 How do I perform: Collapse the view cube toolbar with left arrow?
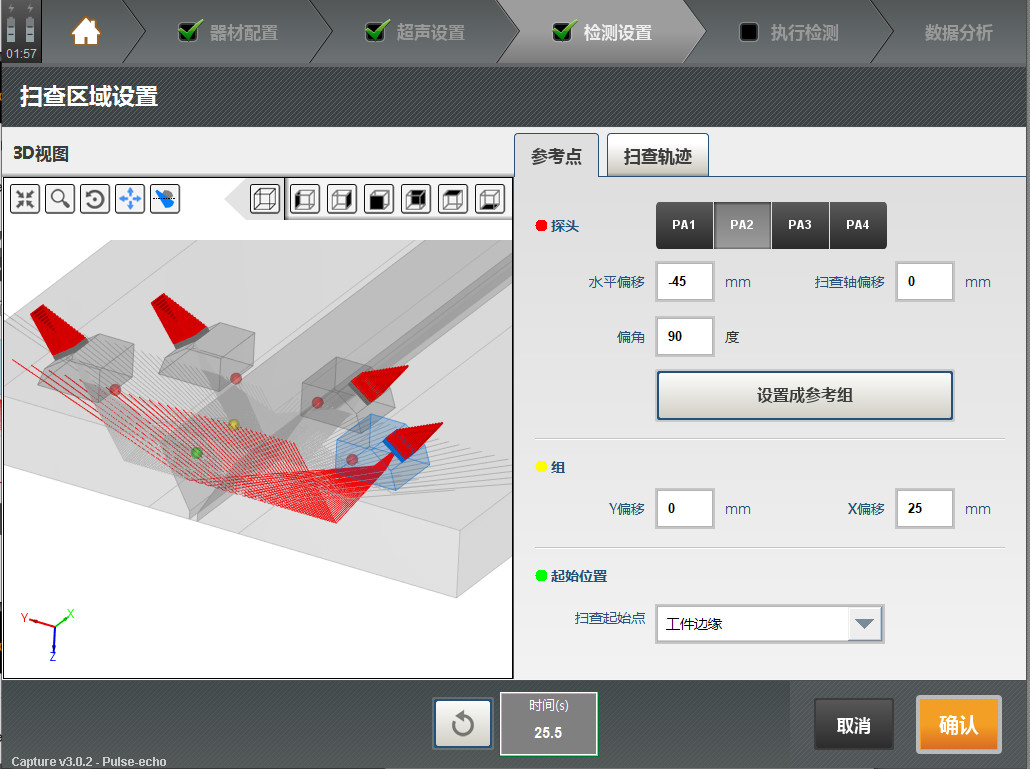pos(235,199)
